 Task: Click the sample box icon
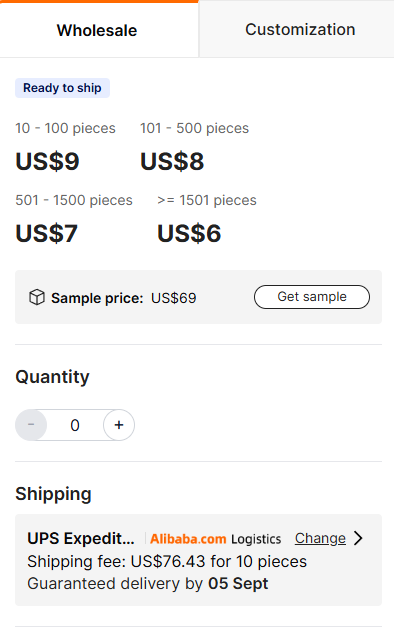[x=37, y=297]
